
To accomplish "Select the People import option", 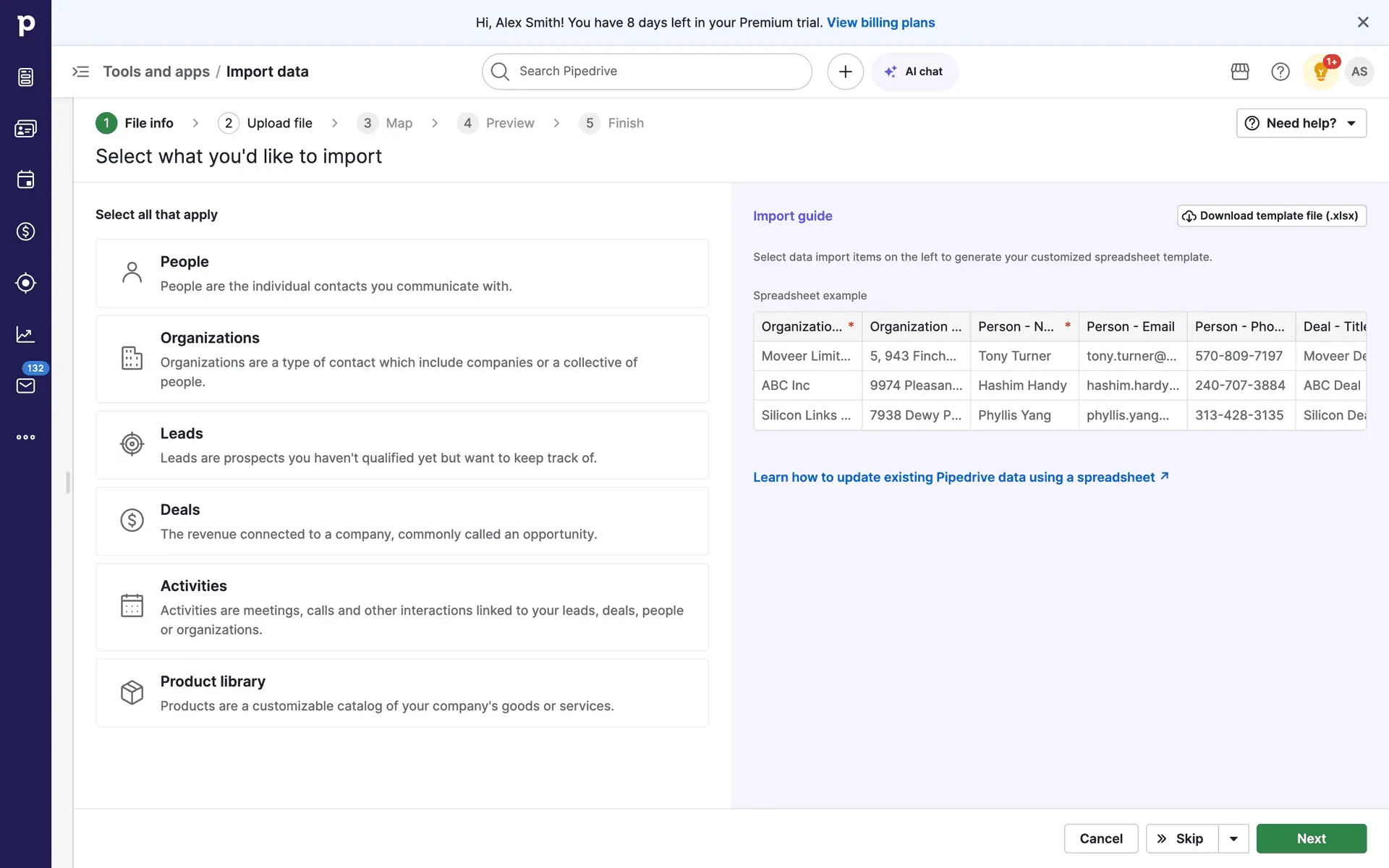I will point(402,273).
